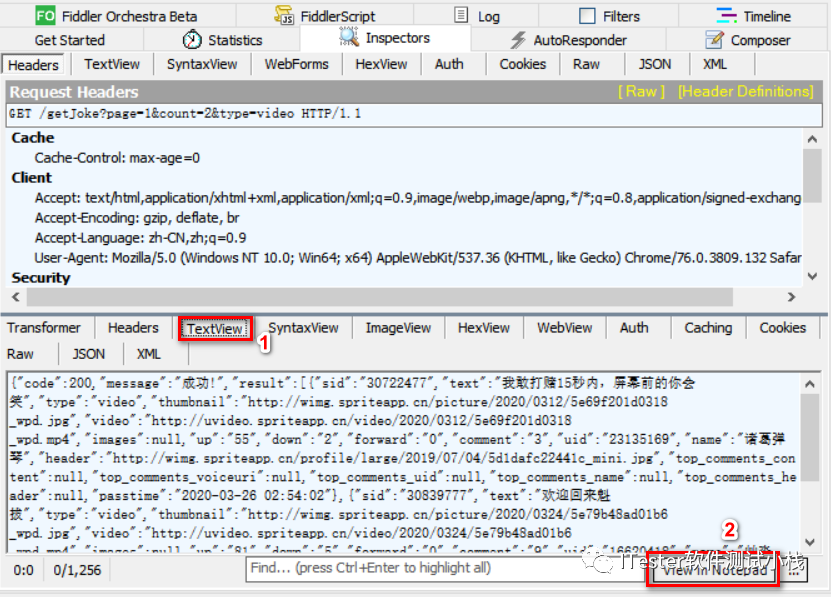Select request Headers inspector tab
831x597 pixels.
point(33,65)
